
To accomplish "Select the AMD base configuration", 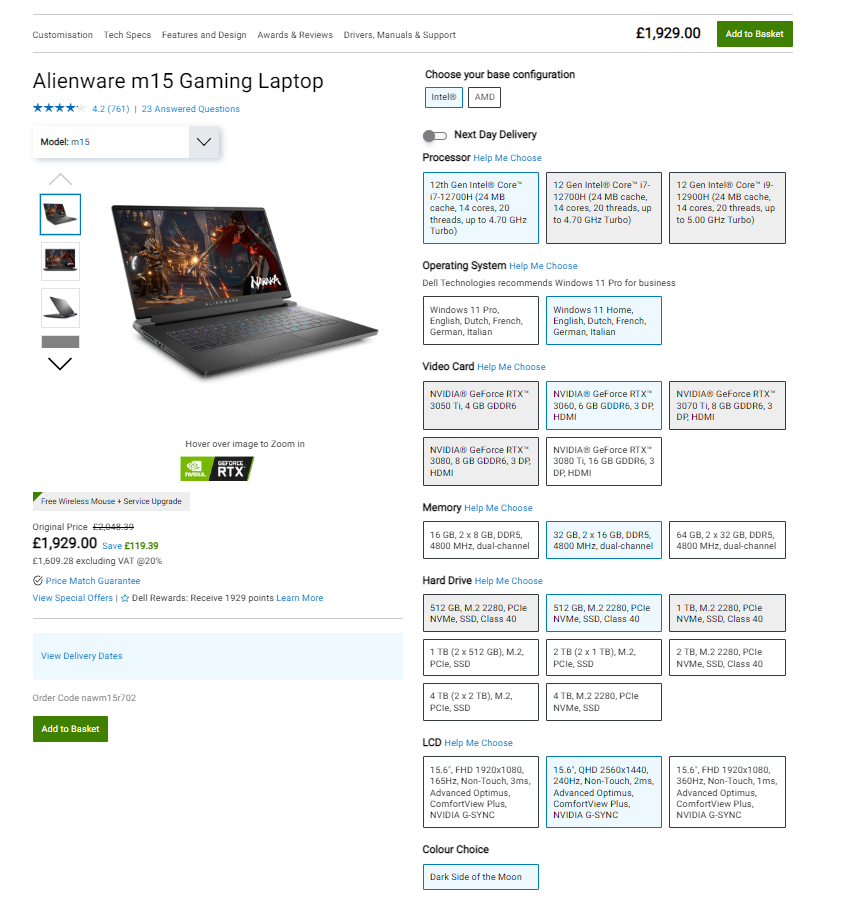I will click(x=484, y=97).
